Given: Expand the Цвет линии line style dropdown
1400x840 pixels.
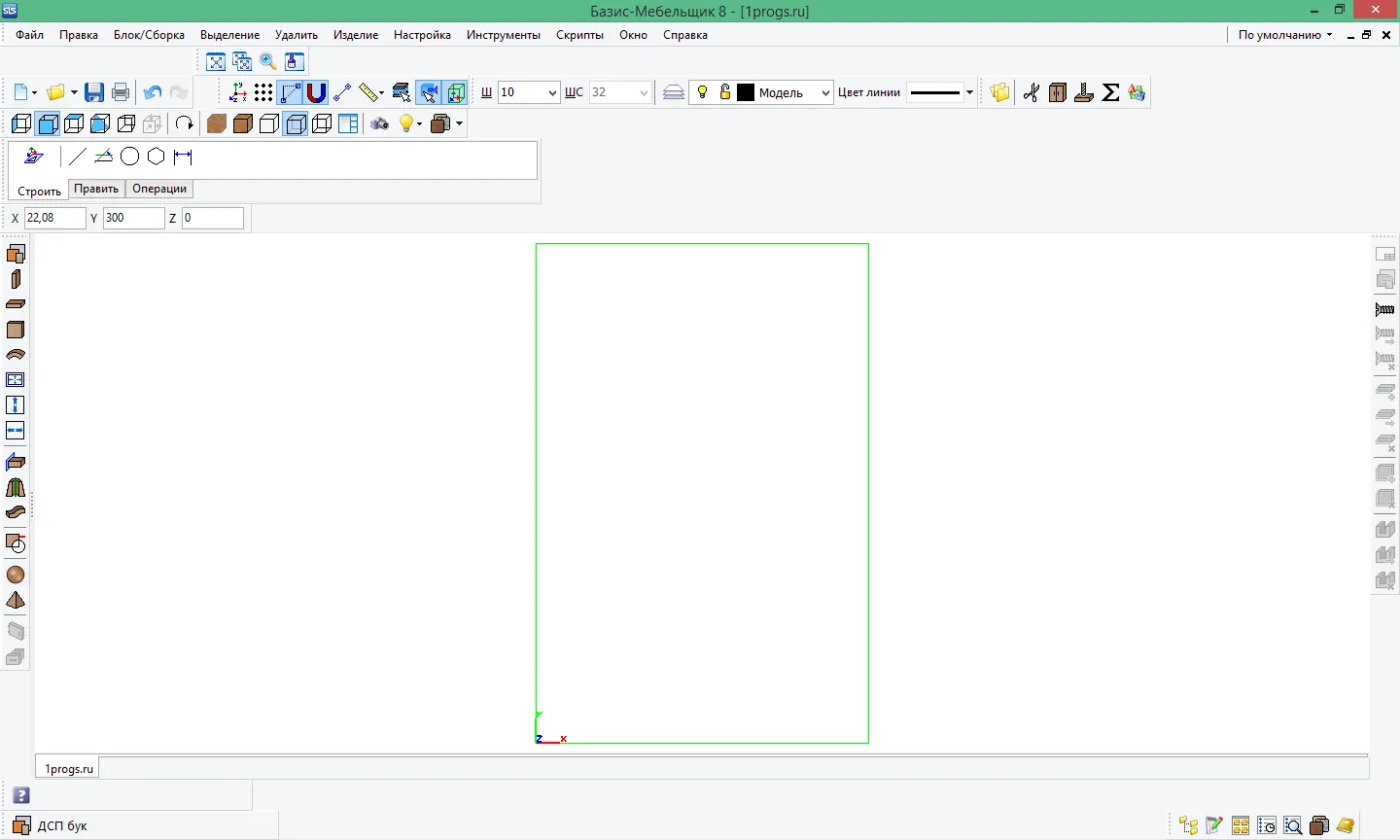Looking at the screenshot, I should tap(969, 92).
